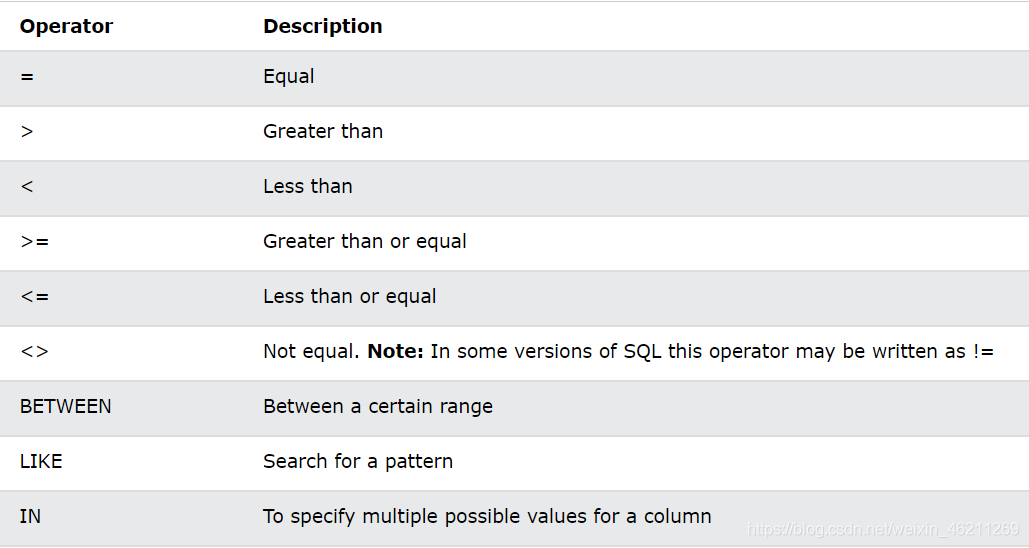The image size is (1029, 548).
Task: Click the bold "Note:" text
Action: 396,352
